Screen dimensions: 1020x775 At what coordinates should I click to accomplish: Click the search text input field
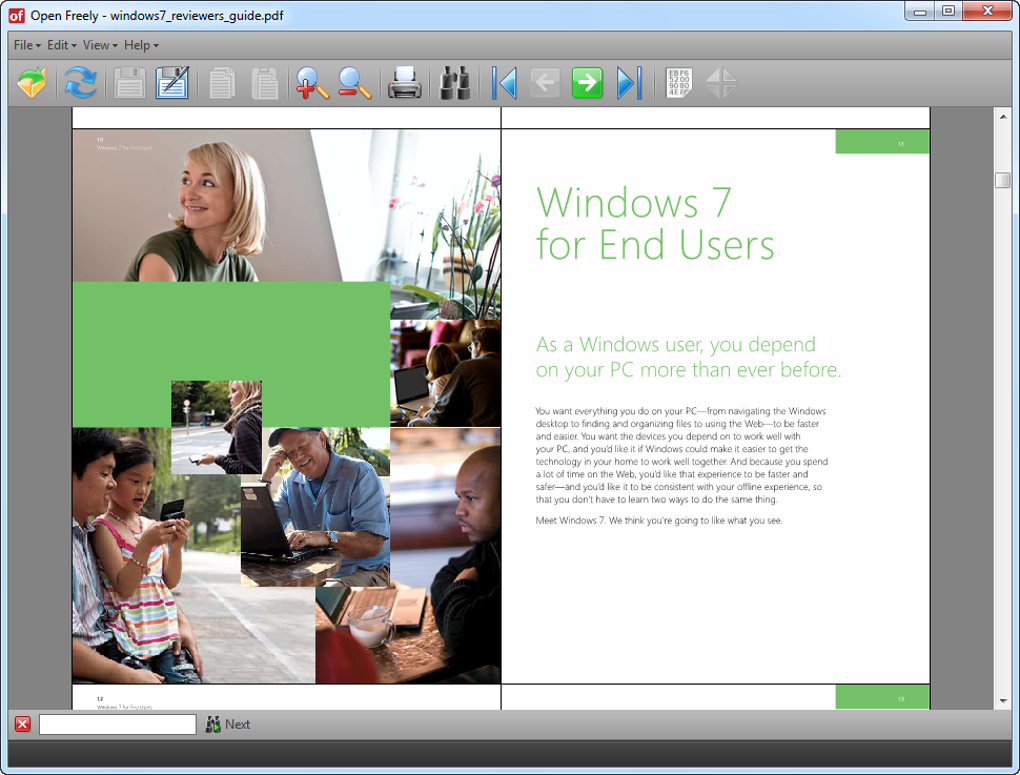[x=118, y=724]
